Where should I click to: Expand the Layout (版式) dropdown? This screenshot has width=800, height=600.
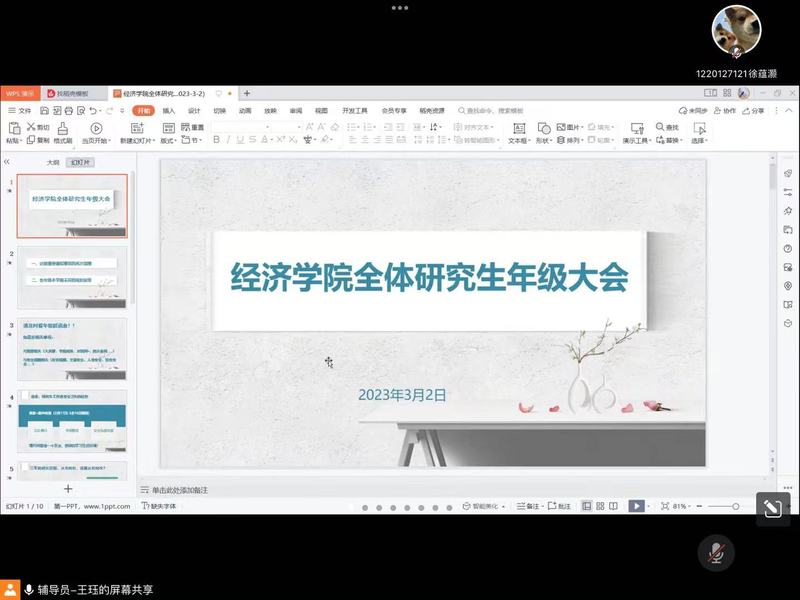click(x=169, y=141)
